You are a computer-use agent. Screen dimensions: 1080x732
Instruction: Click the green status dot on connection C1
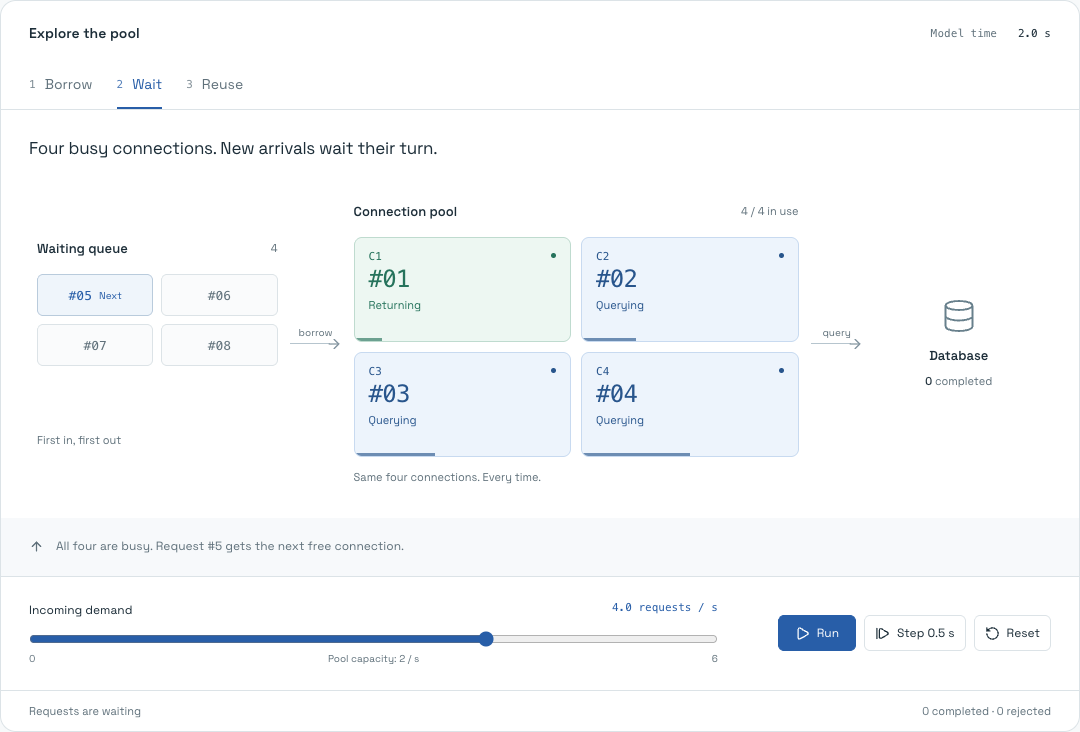[553, 255]
